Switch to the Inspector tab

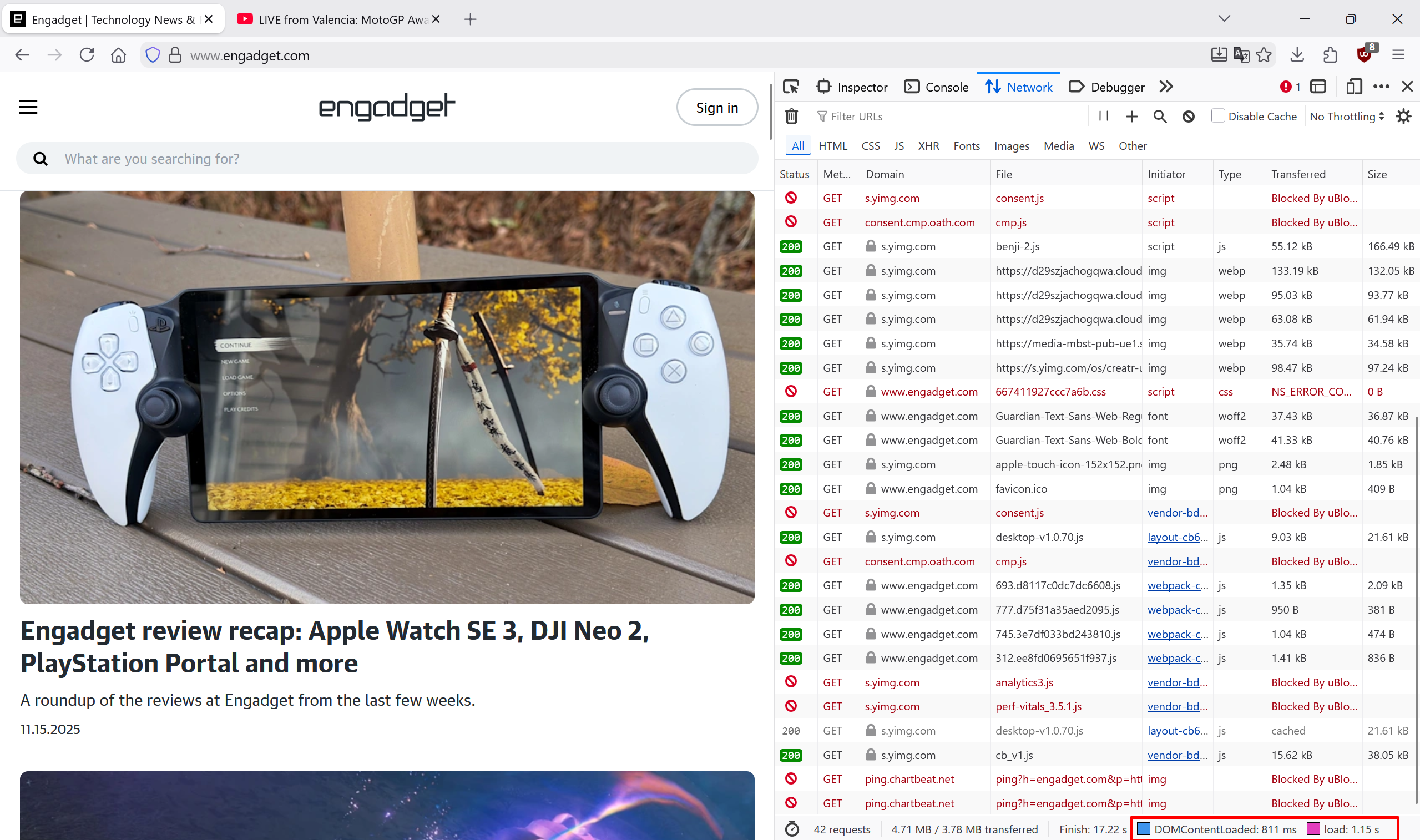(x=852, y=87)
